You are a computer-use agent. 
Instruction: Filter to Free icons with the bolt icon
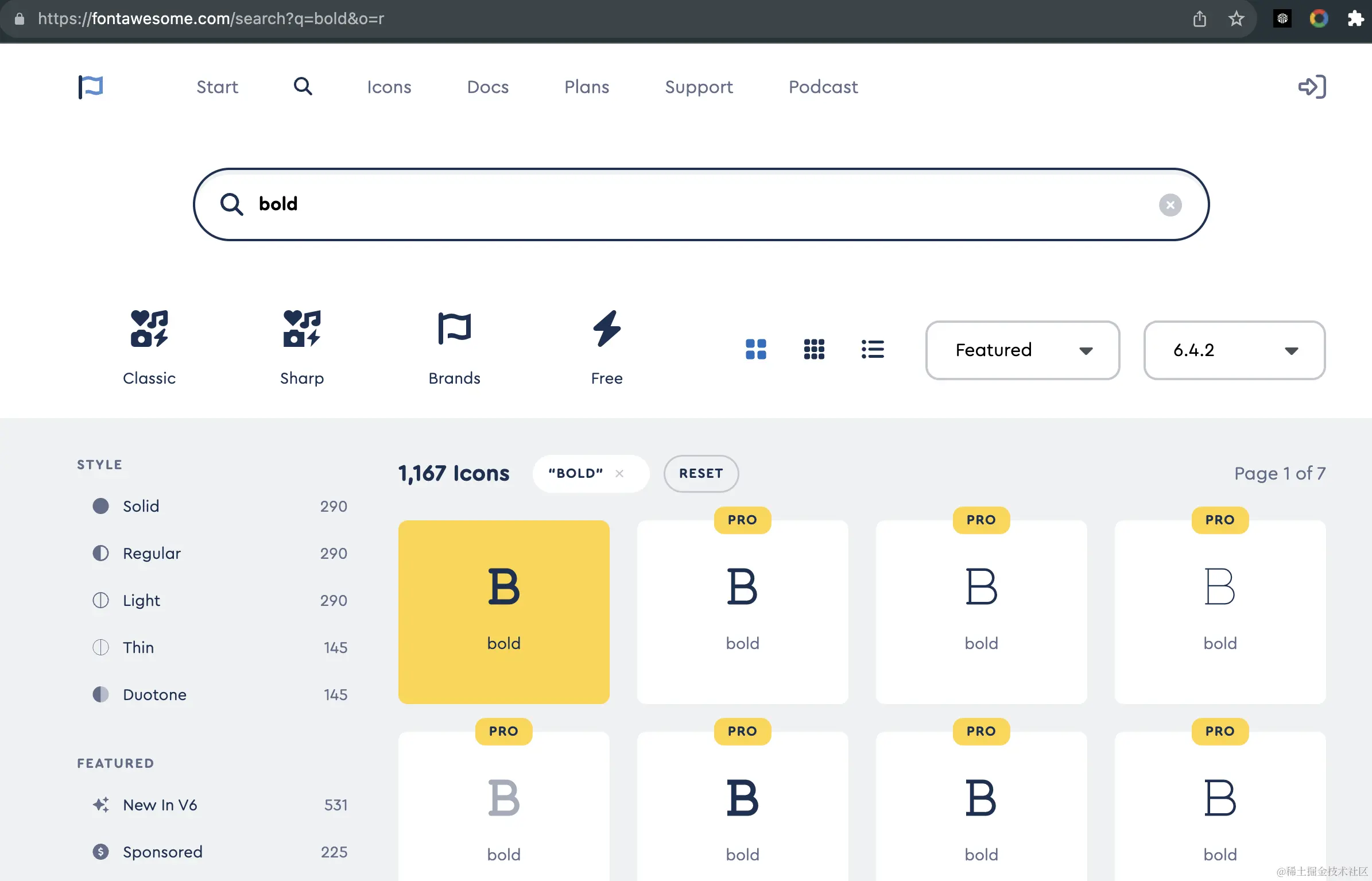click(607, 346)
